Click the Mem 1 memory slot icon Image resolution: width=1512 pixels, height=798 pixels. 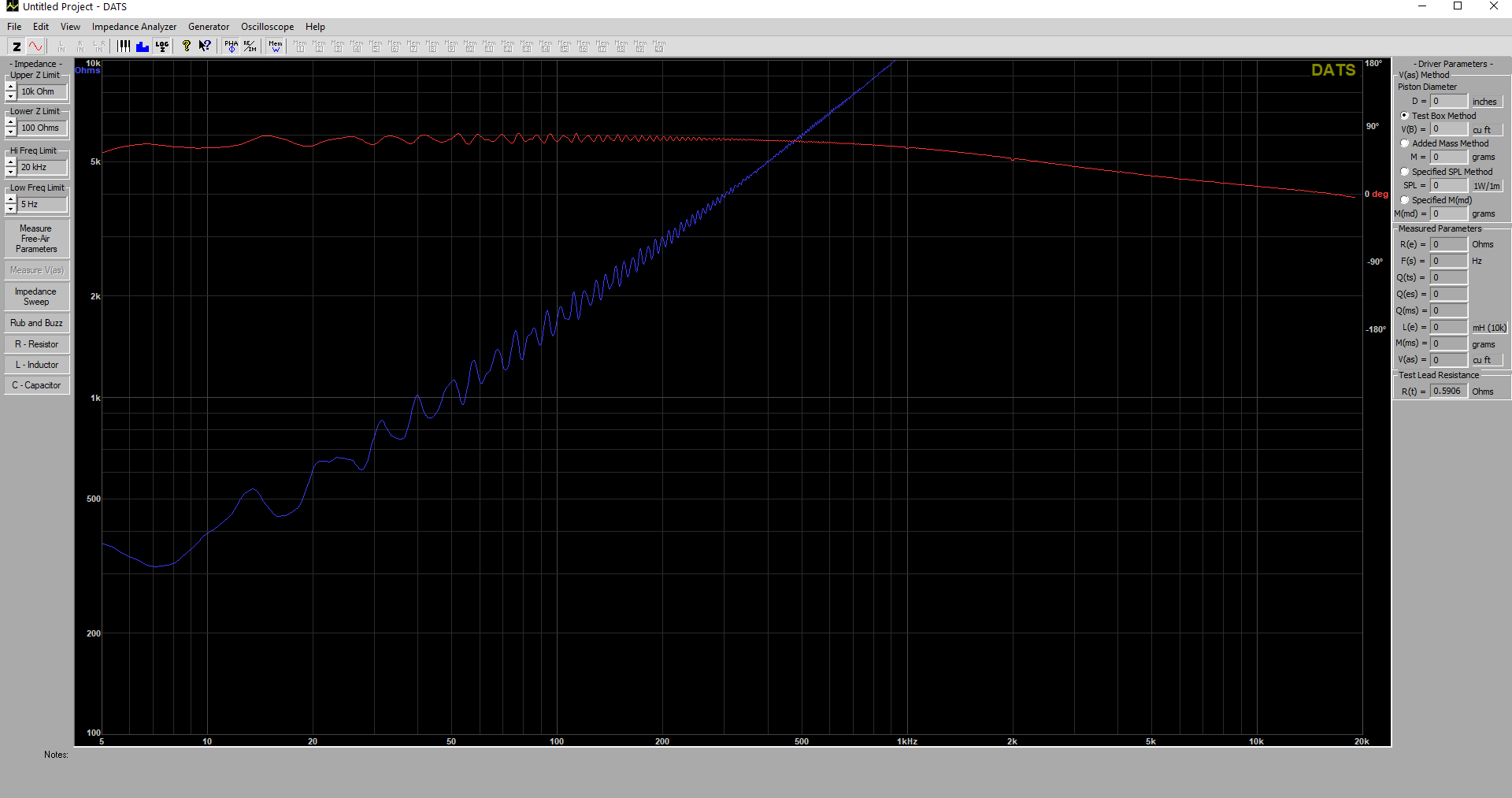point(300,46)
